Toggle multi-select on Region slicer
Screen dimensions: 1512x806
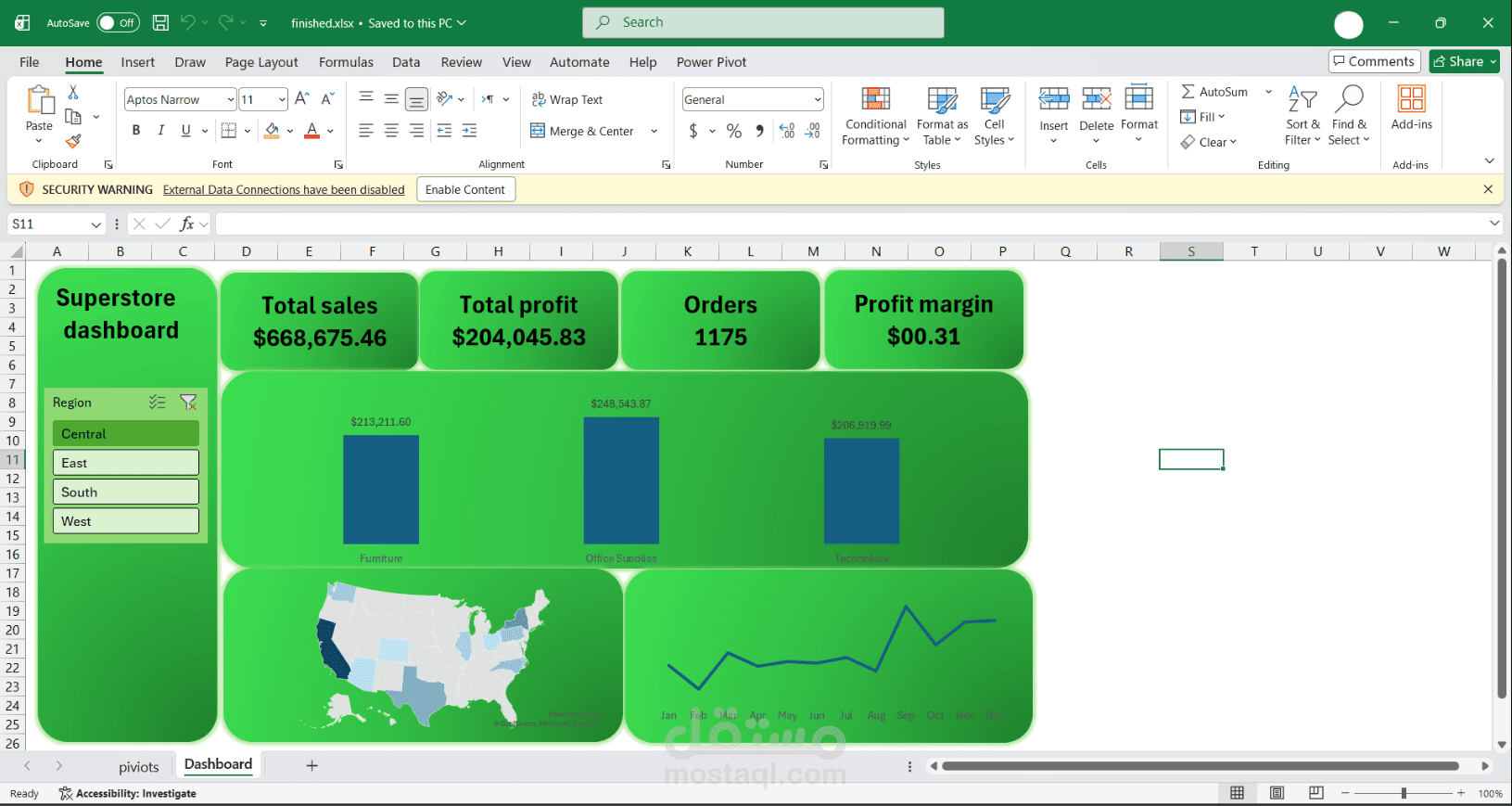pyautogui.click(x=158, y=403)
